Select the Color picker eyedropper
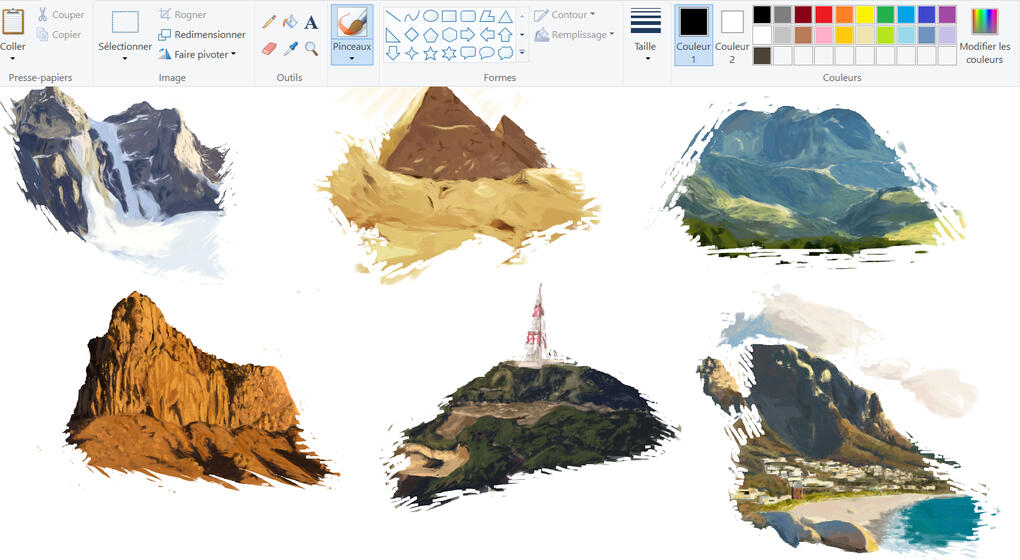Screen dimensions: 1020x560 [290, 48]
